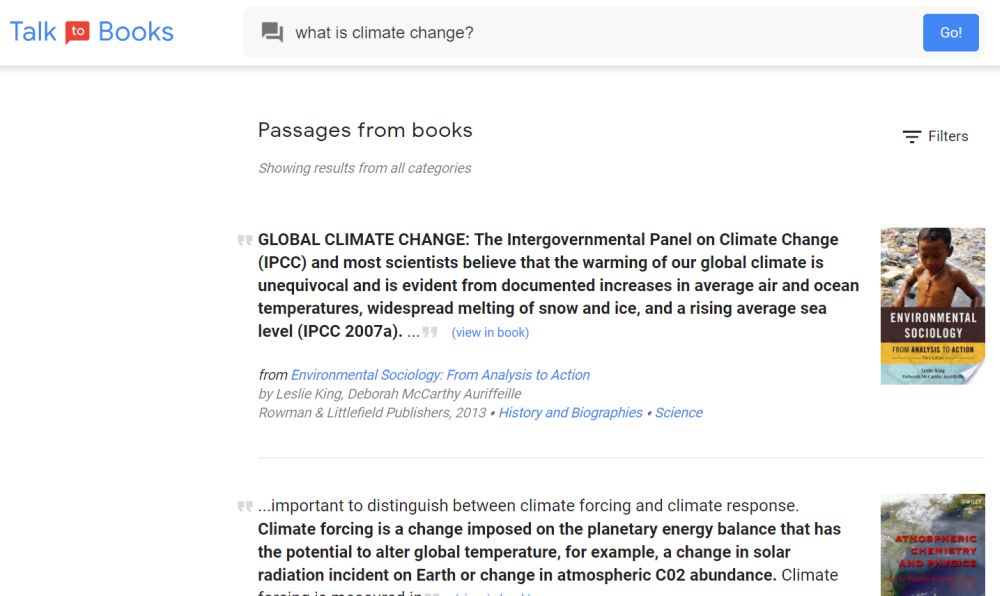This screenshot has height=596, width=1000.
Task: Click the search query input field
Action: click(600, 33)
